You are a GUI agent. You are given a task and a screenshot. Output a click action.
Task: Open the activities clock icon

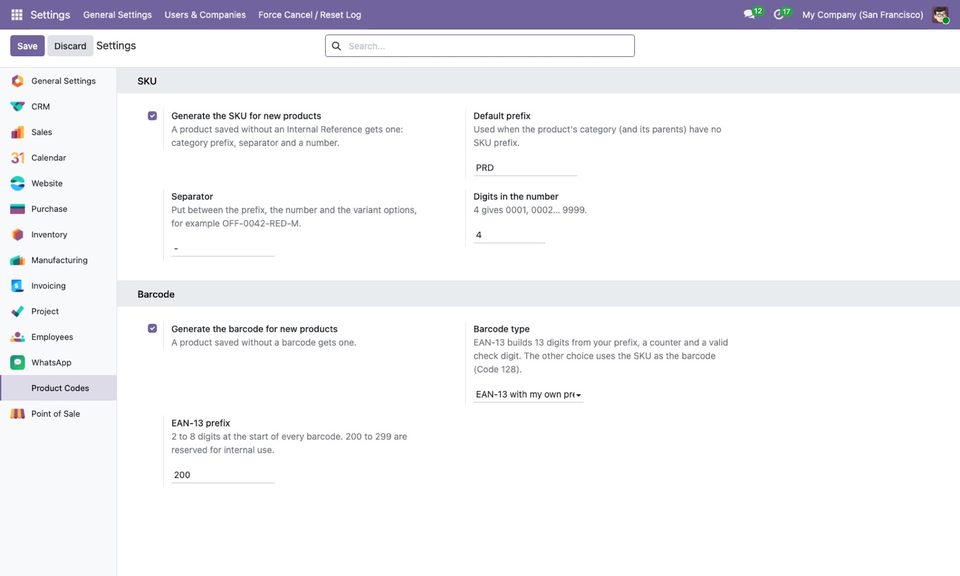click(778, 14)
